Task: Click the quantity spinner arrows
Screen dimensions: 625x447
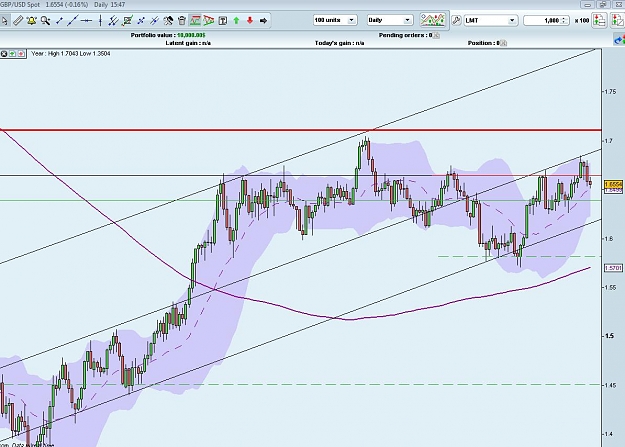Action: coord(564,20)
